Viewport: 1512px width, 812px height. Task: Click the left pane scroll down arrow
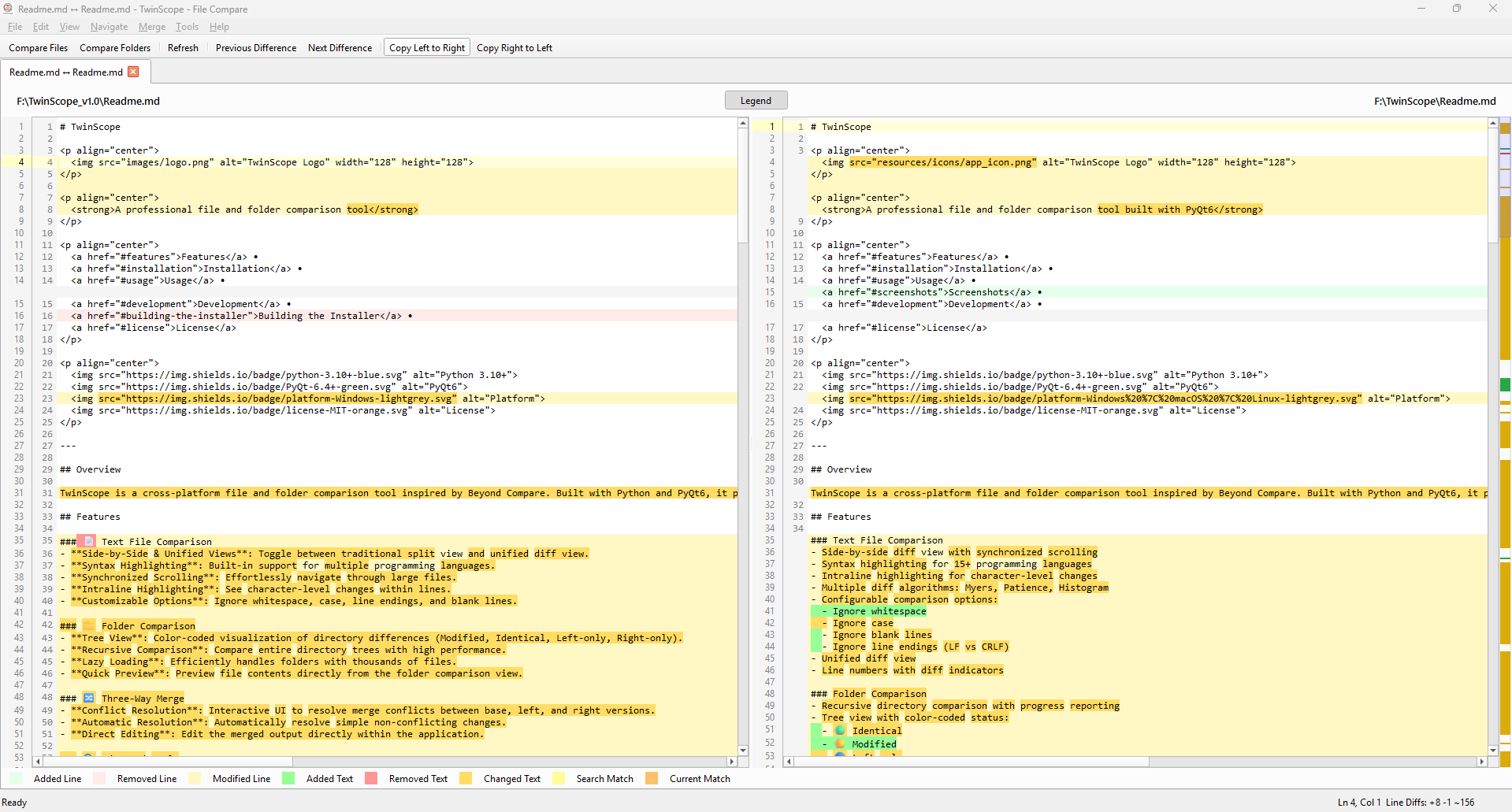click(742, 751)
